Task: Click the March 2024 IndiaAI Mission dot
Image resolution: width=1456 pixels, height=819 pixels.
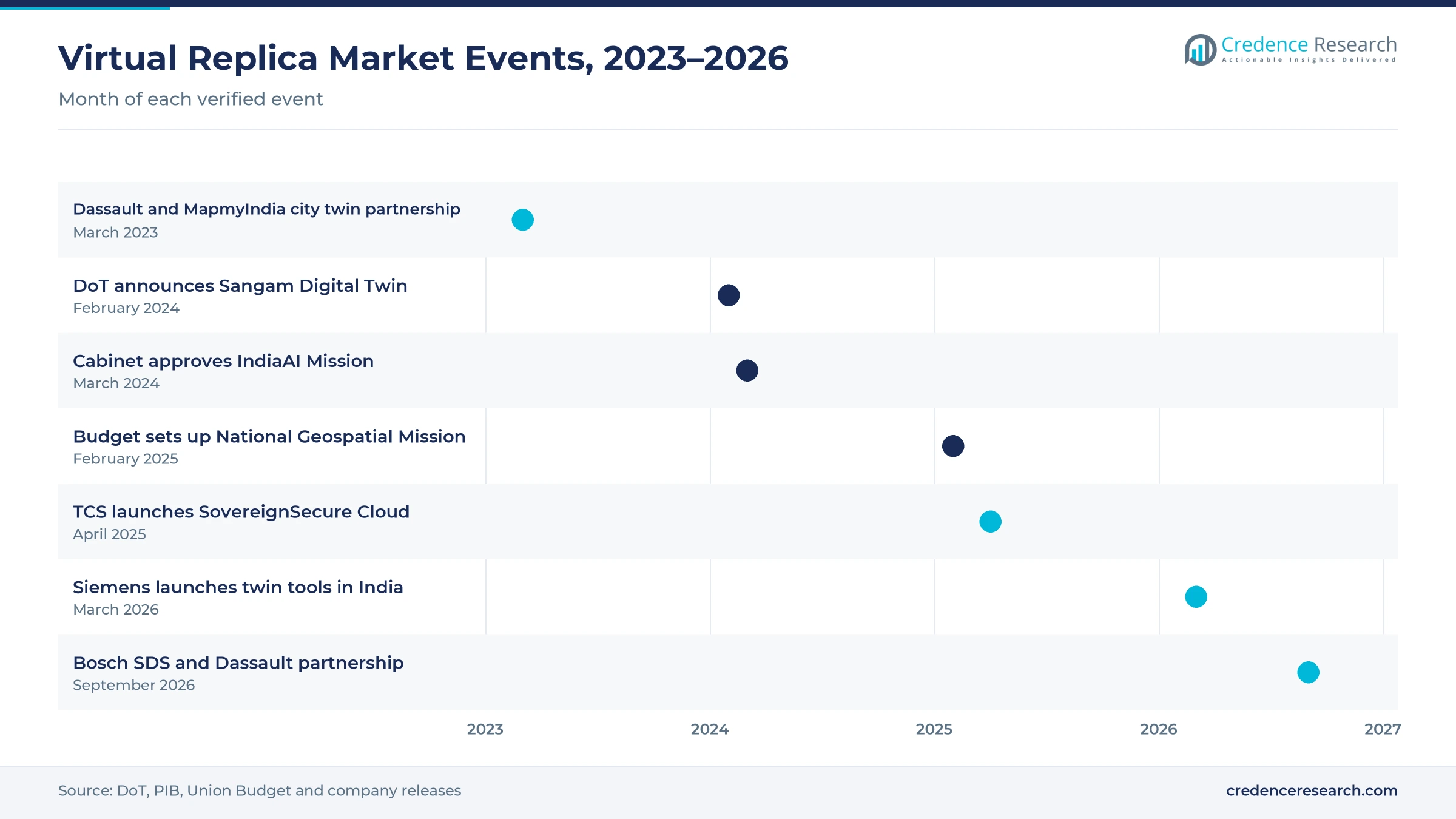Action: coord(747,371)
